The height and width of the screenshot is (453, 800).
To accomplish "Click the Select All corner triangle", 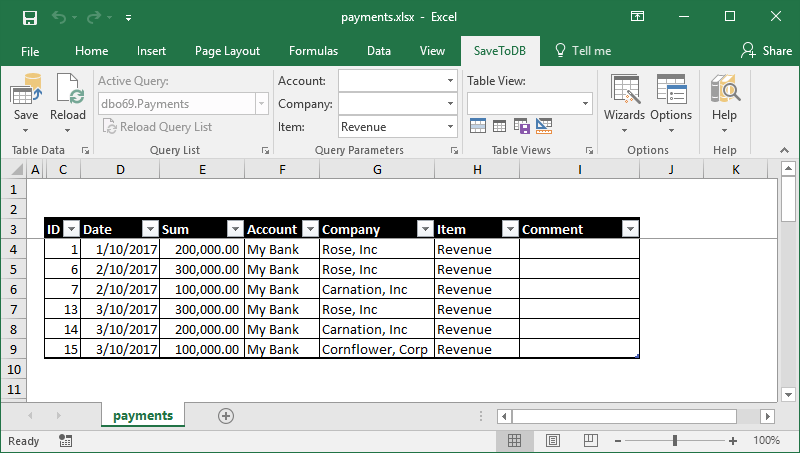I will pyautogui.click(x=17, y=169).
